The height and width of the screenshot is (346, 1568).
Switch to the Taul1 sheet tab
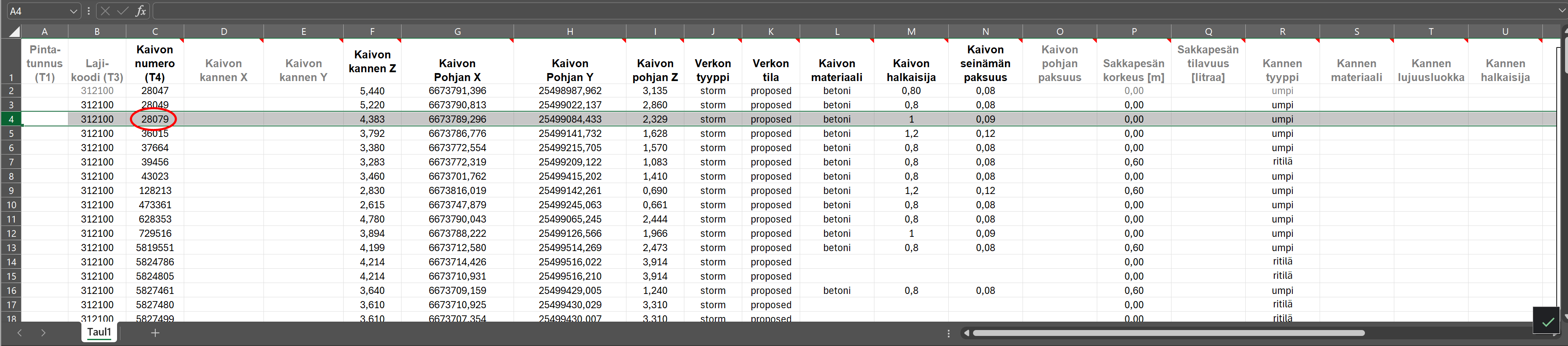(x=99, y=333)
